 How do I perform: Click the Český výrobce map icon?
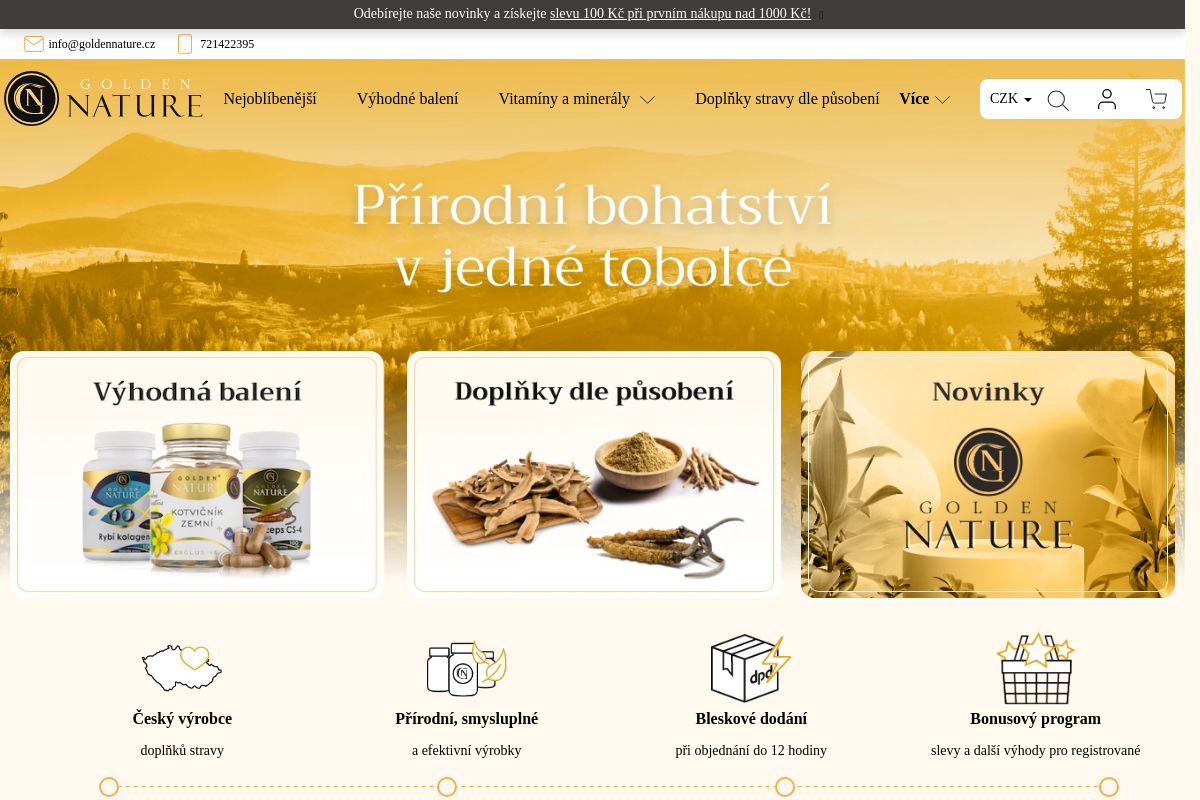pos(182,668)
